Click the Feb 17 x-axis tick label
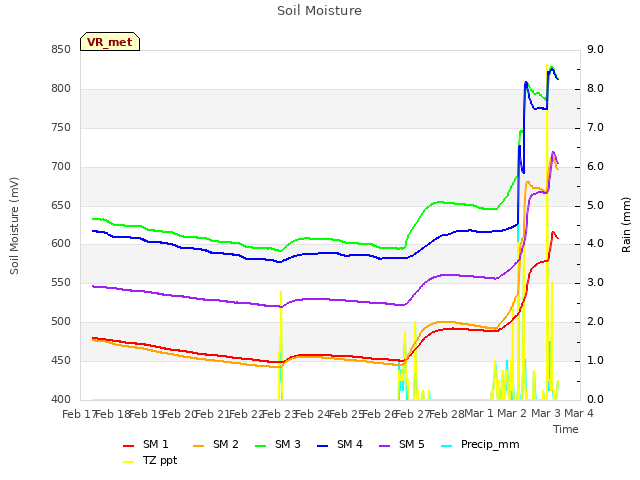640x480 pixels. pyautogui.click(x=80, y=414)
